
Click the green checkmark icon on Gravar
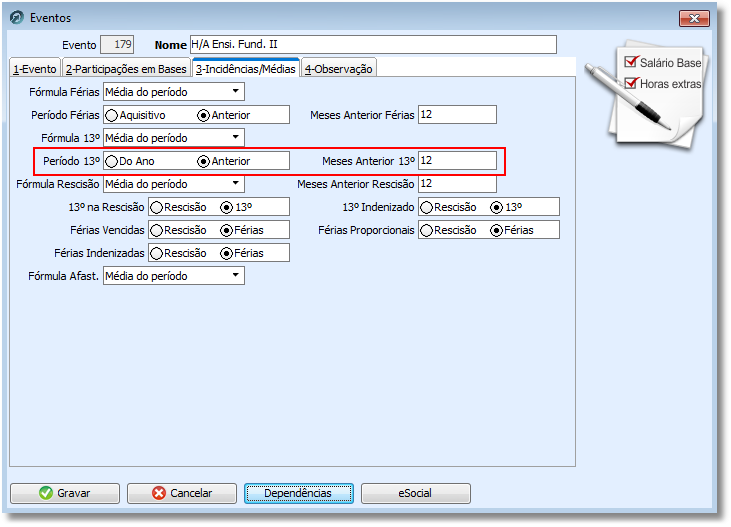pos(46,493)
